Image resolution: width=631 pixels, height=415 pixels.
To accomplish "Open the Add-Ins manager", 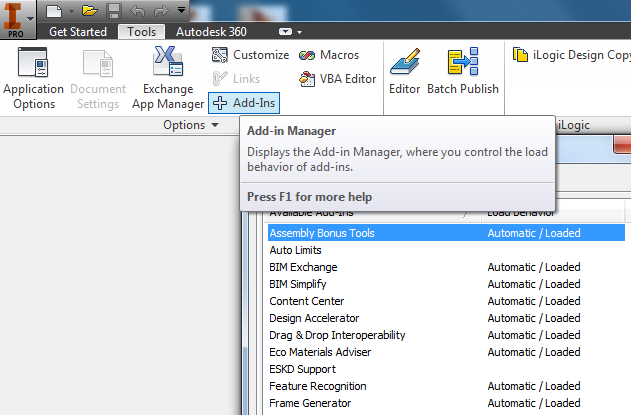I will (x=244, y=103).
